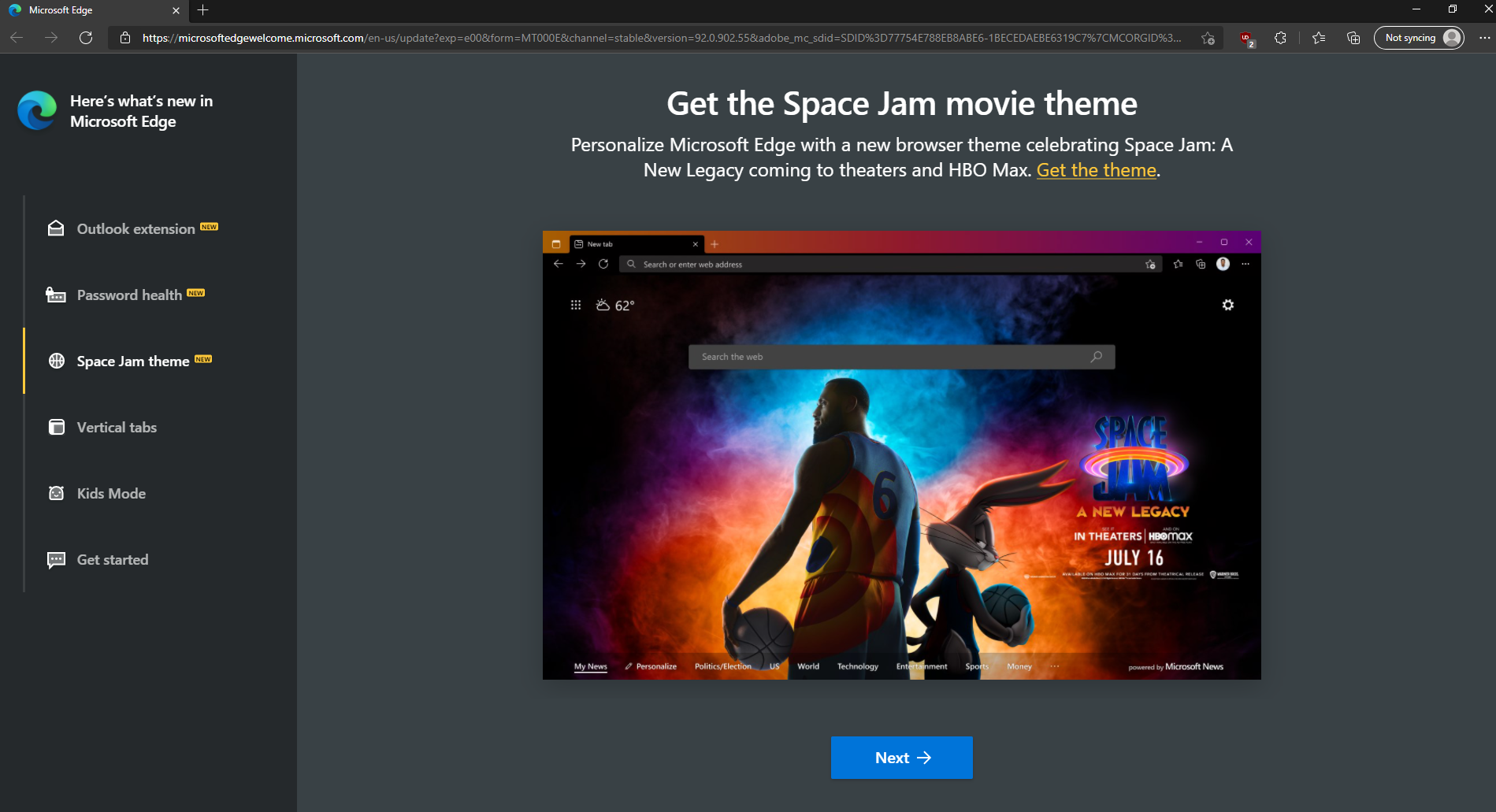The width and height of the screenshot is (1496, 812).
Task: Click the blue Next button
Action: [x=902, y=758]
